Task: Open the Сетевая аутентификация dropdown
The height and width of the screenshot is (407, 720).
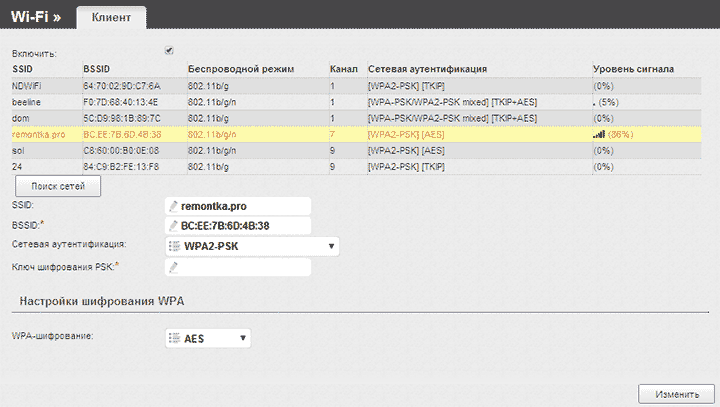Action: [x=251, y=246]
